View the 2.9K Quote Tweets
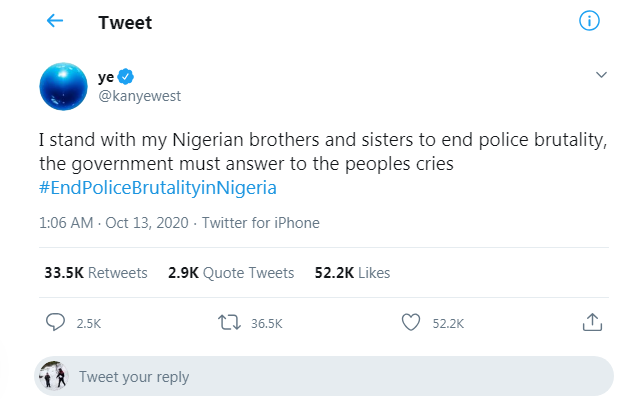 [230, 272]
